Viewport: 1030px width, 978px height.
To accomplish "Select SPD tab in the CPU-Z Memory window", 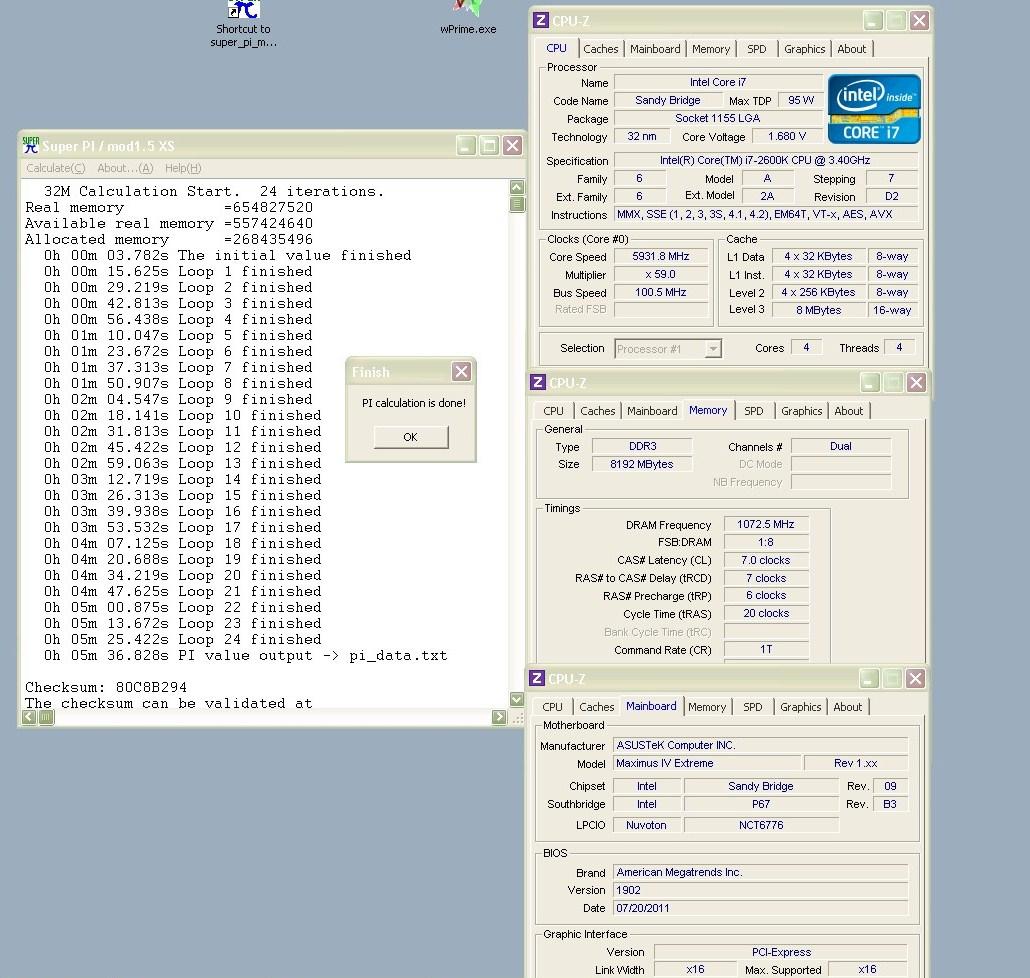I will pyautogui.click(x=753, y=411).
